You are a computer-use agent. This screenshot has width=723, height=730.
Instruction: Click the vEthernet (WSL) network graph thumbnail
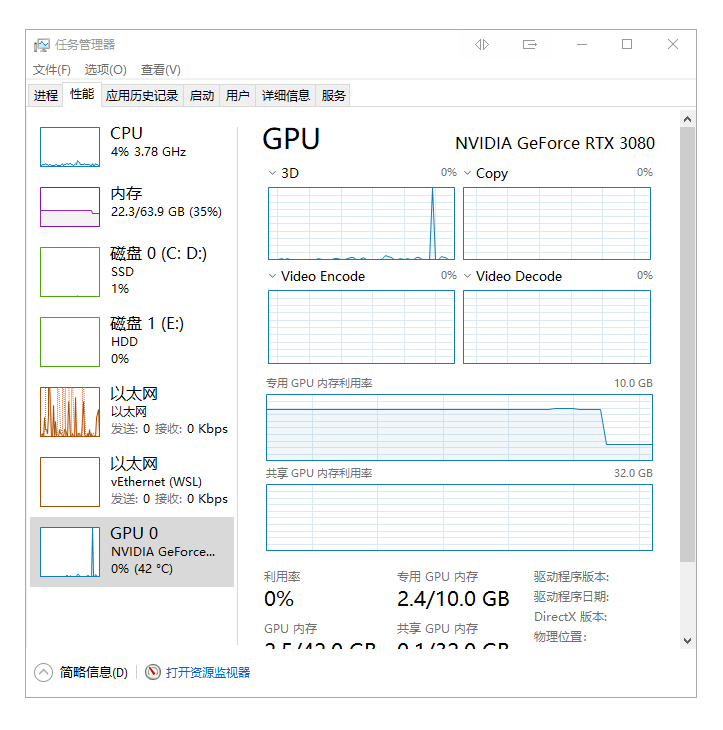(70, 482)
